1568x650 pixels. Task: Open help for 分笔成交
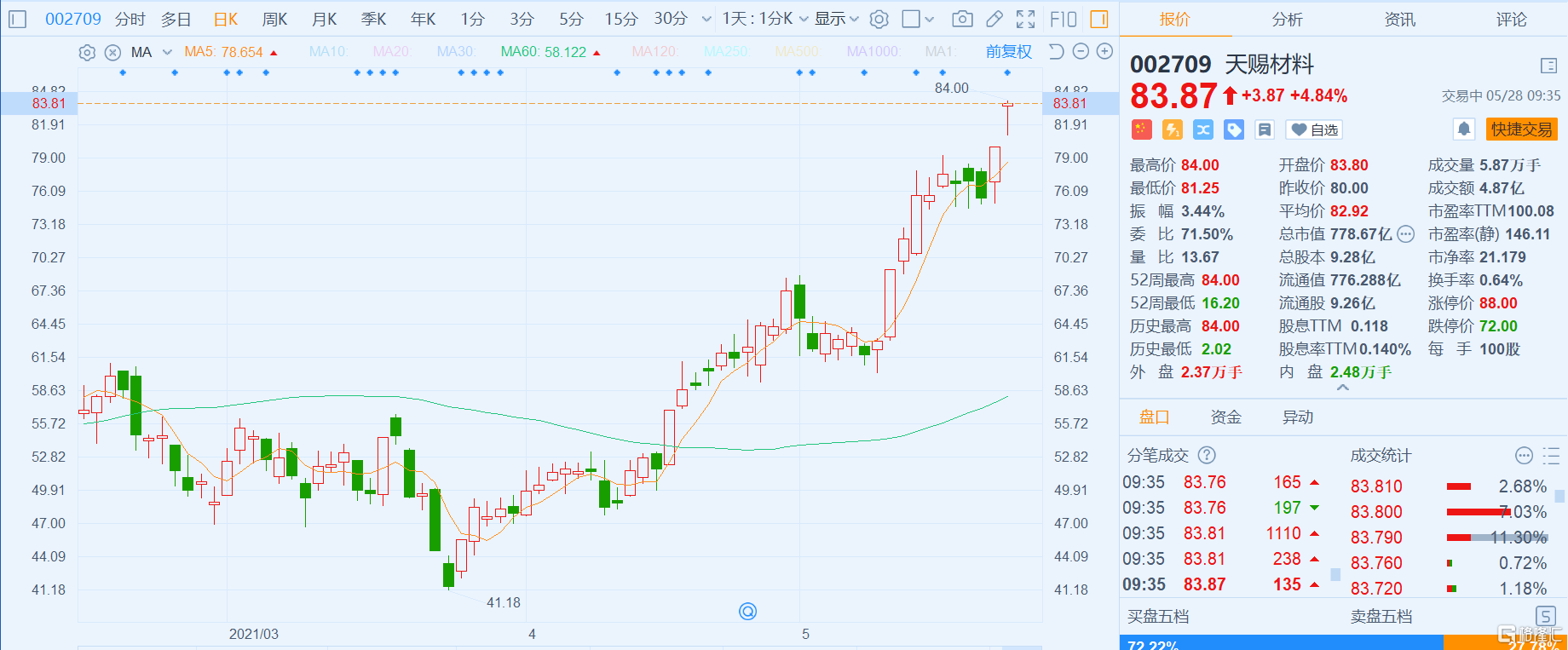(1207, 455)
